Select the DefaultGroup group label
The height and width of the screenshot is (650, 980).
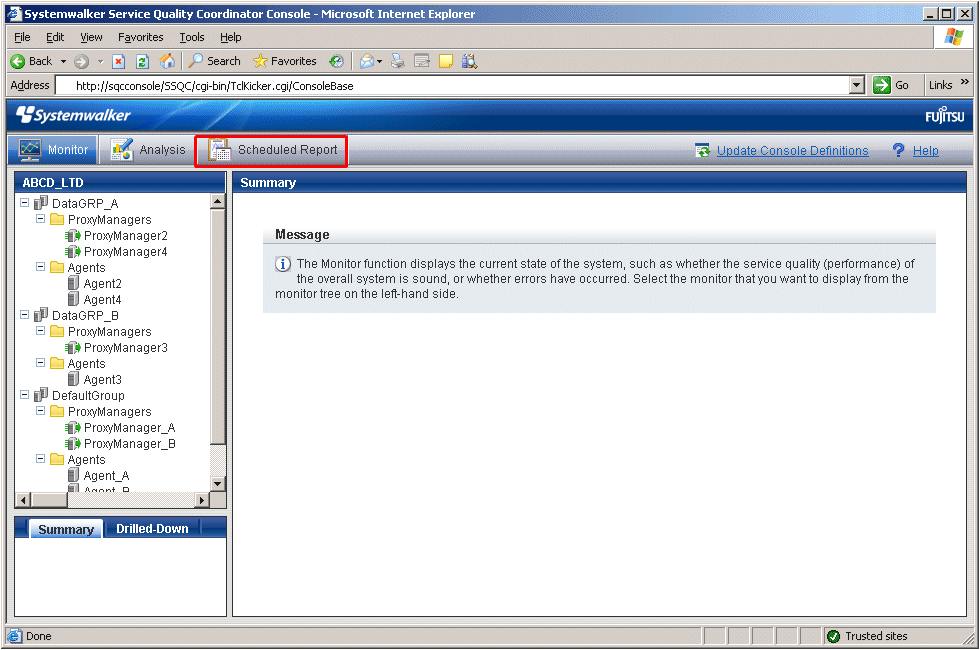tap(88, 396)
